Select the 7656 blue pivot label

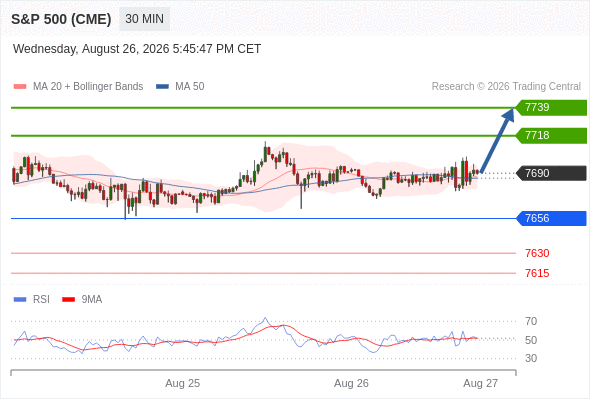click(x=551, y=218)
